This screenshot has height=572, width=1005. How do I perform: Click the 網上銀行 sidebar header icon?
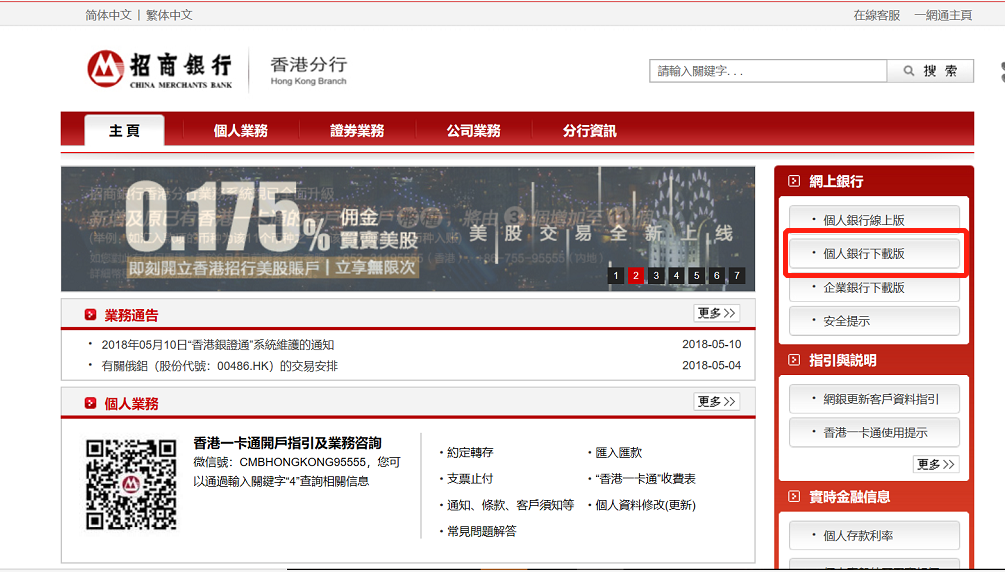coord(794,181)
